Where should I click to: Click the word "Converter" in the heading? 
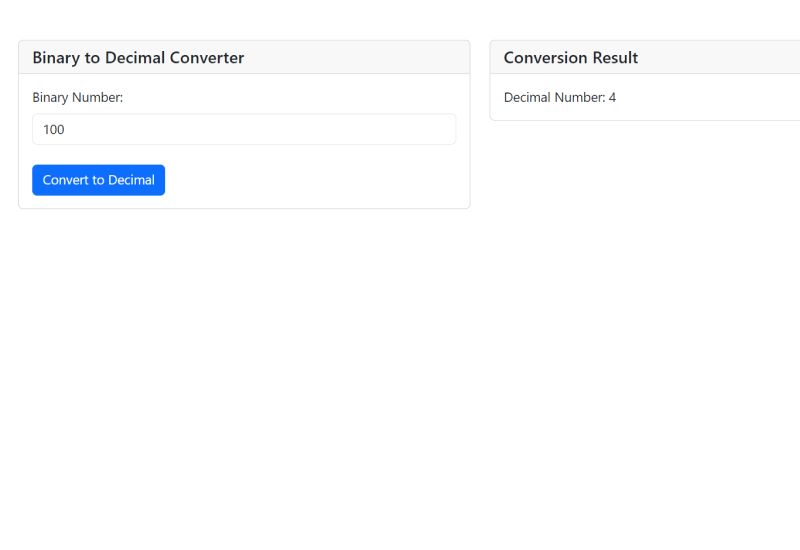pos(208,58)
